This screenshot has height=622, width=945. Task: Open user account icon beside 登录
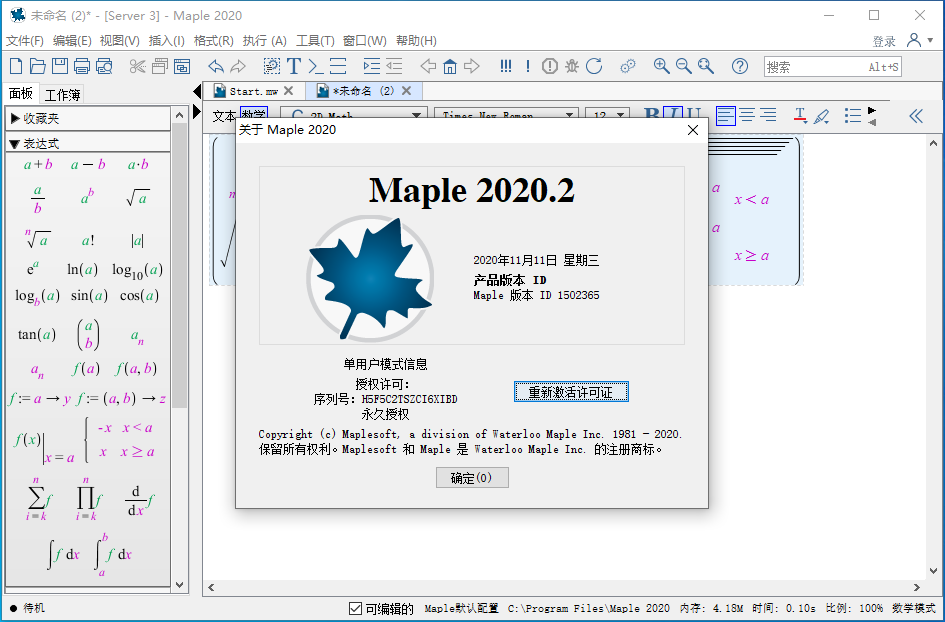tap(914, 40)
